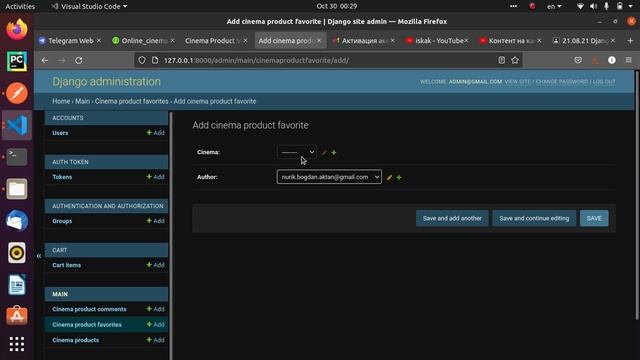Image resolution: width=640 pixels, height=360 pixels.
Task: Add another Cinema with green plus
Action: (334, 153)
